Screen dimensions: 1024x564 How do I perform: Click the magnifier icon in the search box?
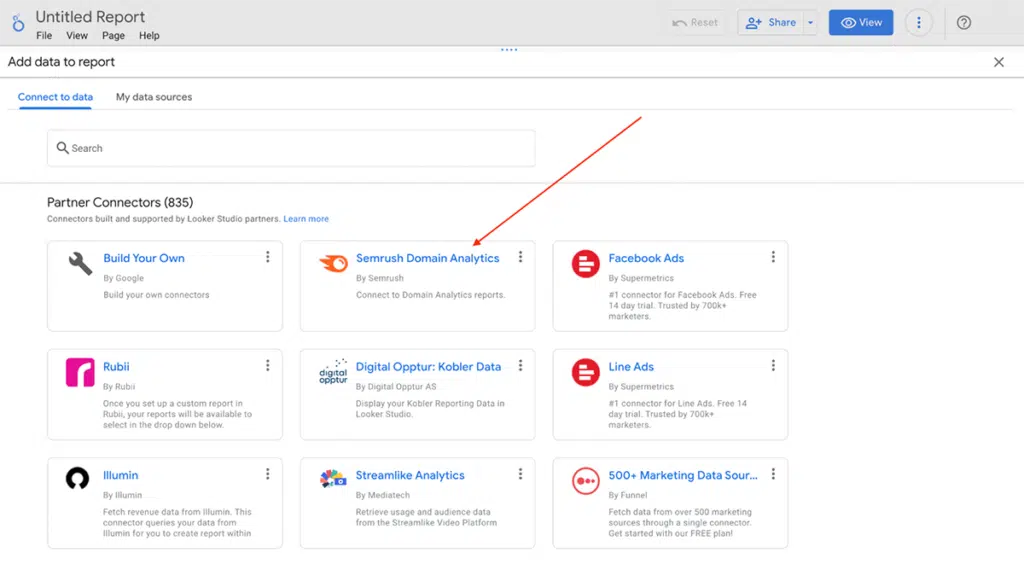coord(62,148)
